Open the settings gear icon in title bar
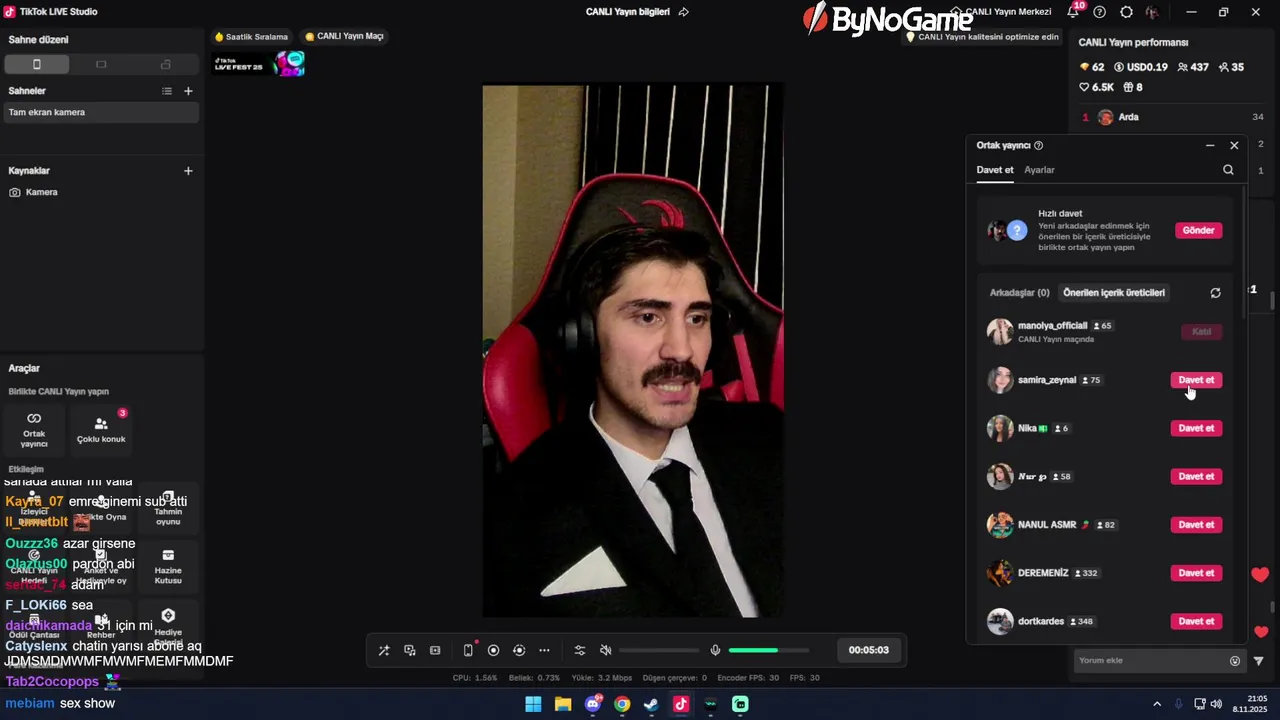 point(1127,12)
